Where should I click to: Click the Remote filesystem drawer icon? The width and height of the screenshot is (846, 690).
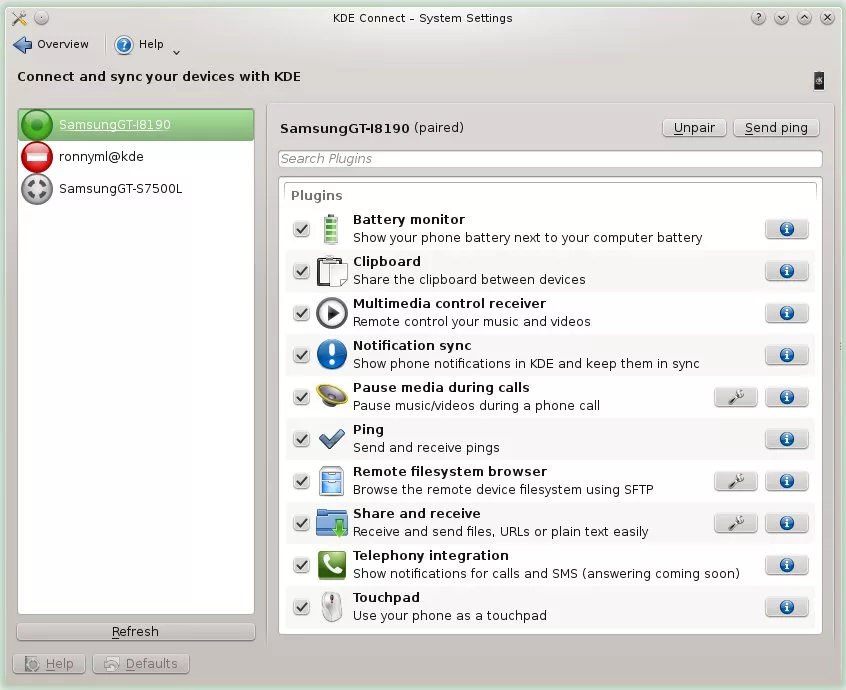(x=331, y=481)
